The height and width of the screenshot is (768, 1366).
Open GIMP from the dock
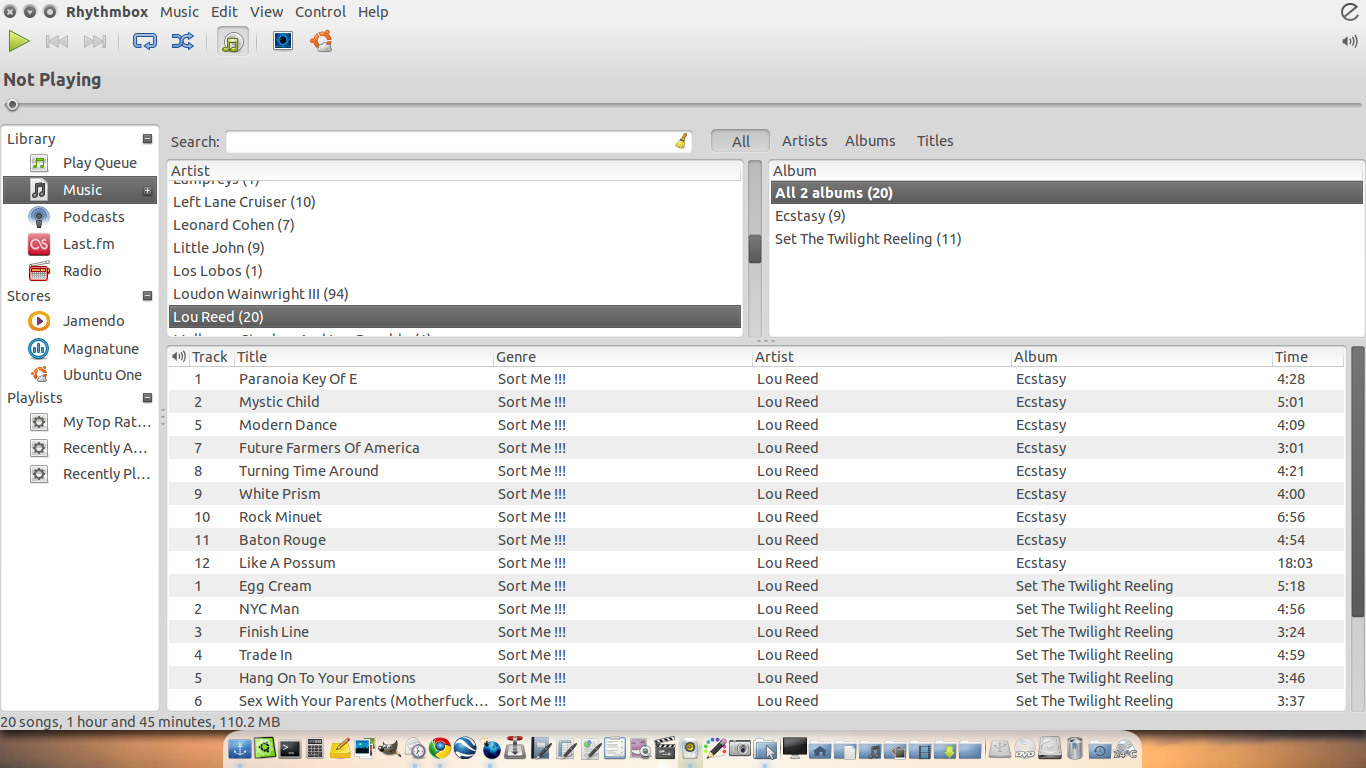click(389, 748)
